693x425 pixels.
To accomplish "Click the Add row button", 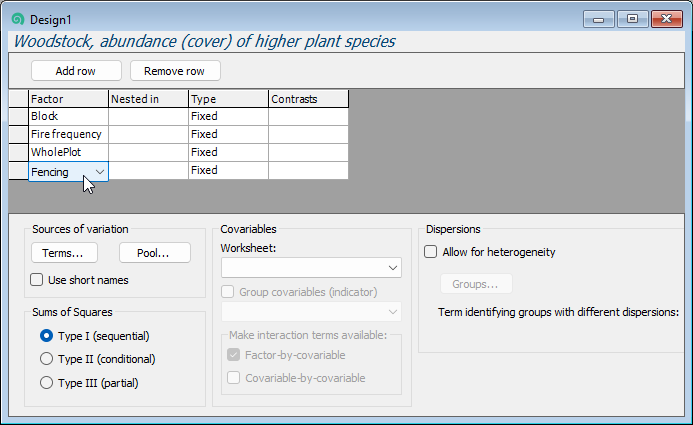I will (76, 71).
